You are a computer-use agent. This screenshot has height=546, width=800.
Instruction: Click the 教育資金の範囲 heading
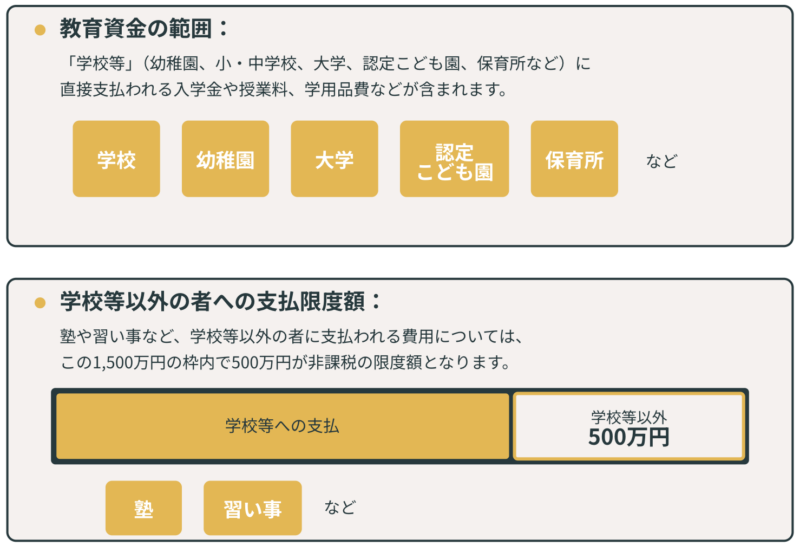[x=135, y=28]
